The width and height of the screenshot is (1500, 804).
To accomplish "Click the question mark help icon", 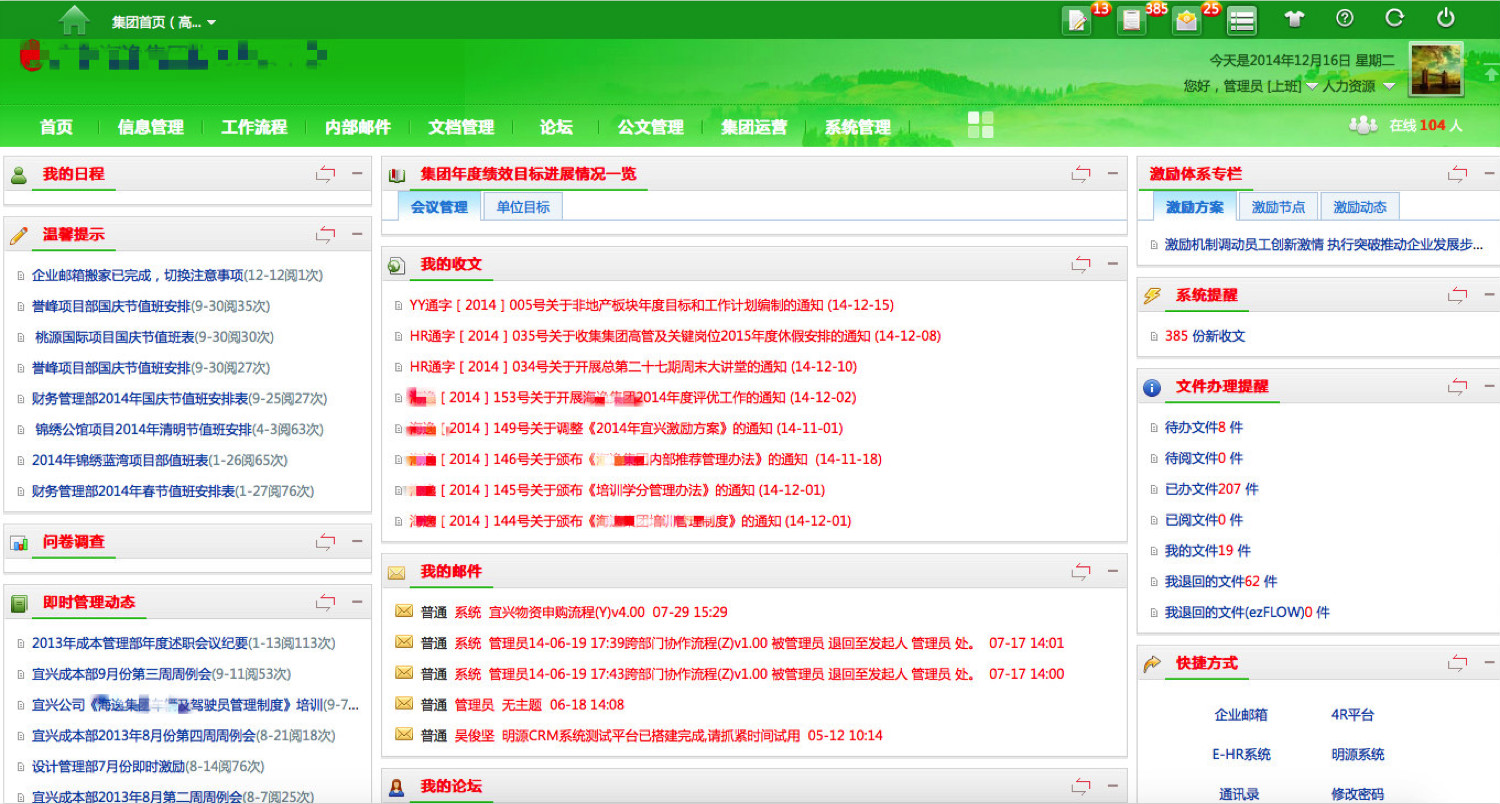I will (1345, 18).
